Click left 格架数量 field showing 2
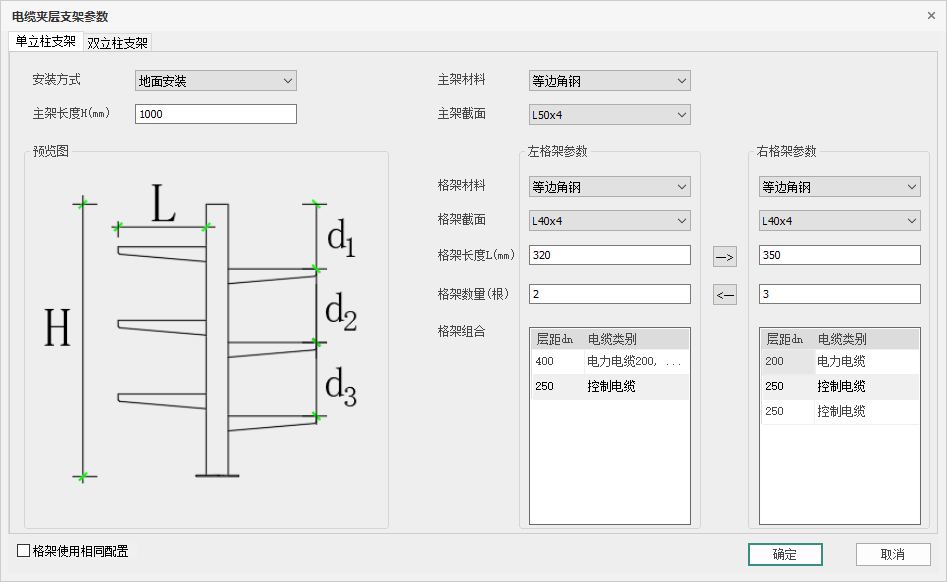The image size is (947, 582). click(609, 294)
